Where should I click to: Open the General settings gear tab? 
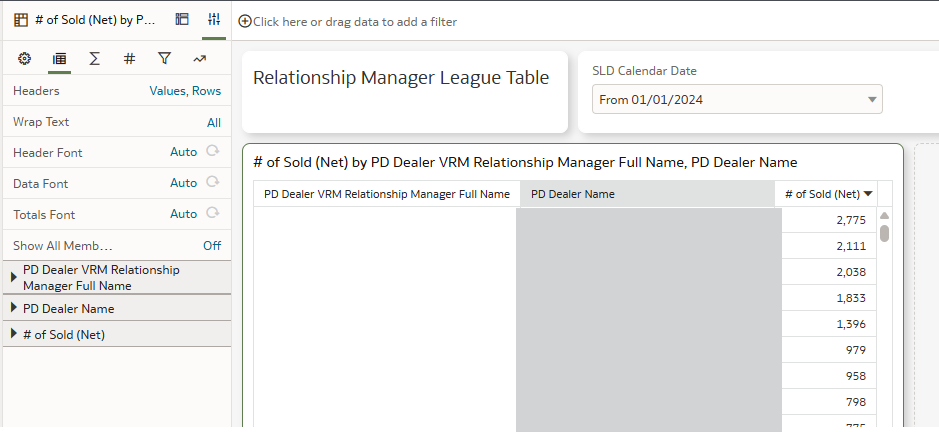[x=24, y=58]
